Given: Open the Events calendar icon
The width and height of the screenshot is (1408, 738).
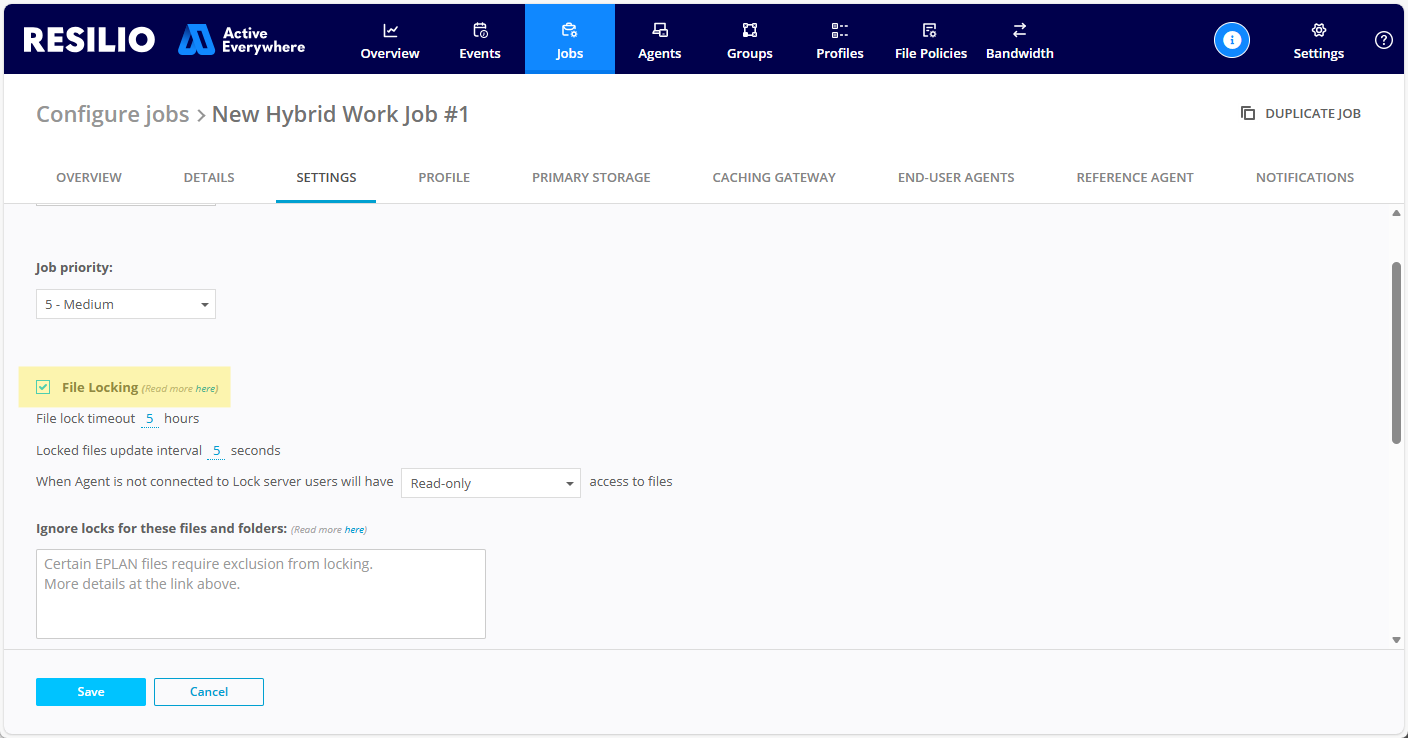Looking at the screenshot, I should 480,30.
